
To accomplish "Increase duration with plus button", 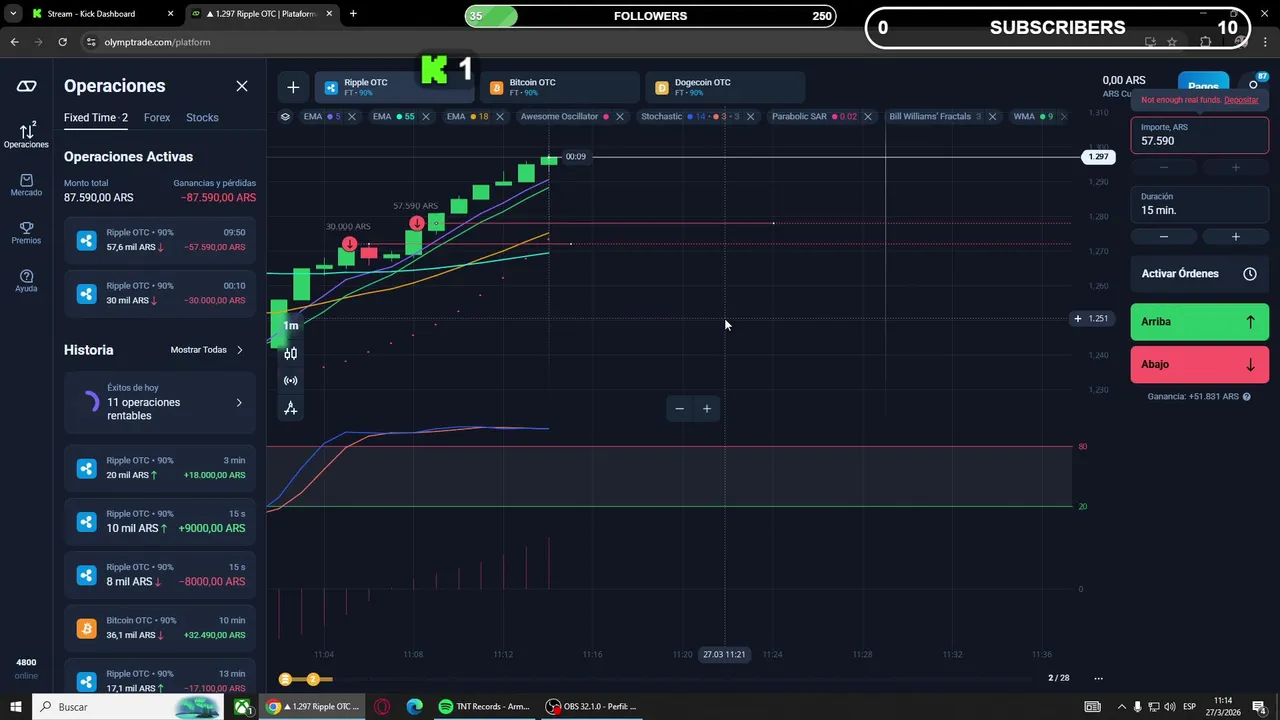I will (x=1235, y=237).
